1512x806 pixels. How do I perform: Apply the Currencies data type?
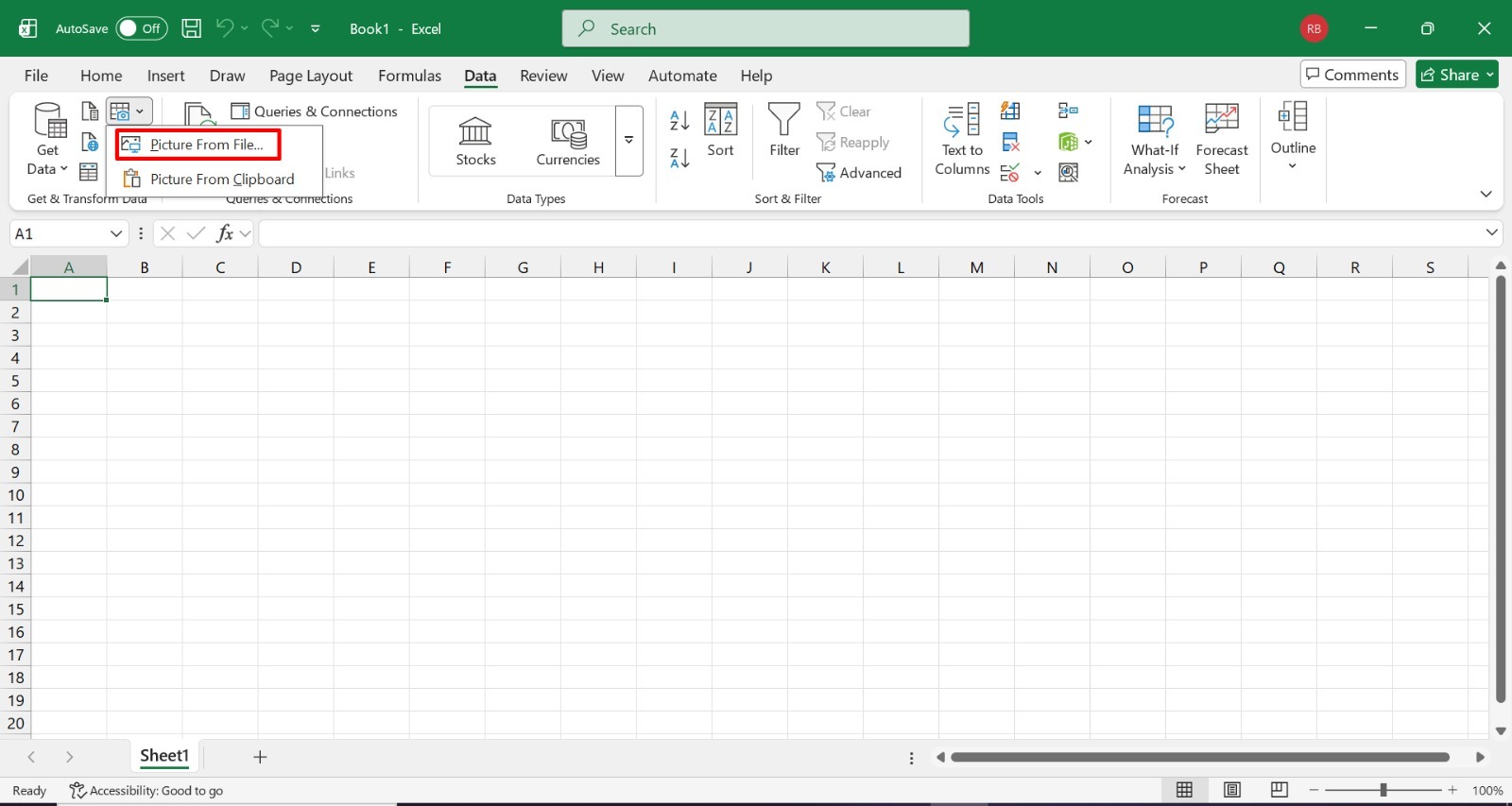point(568,141)
